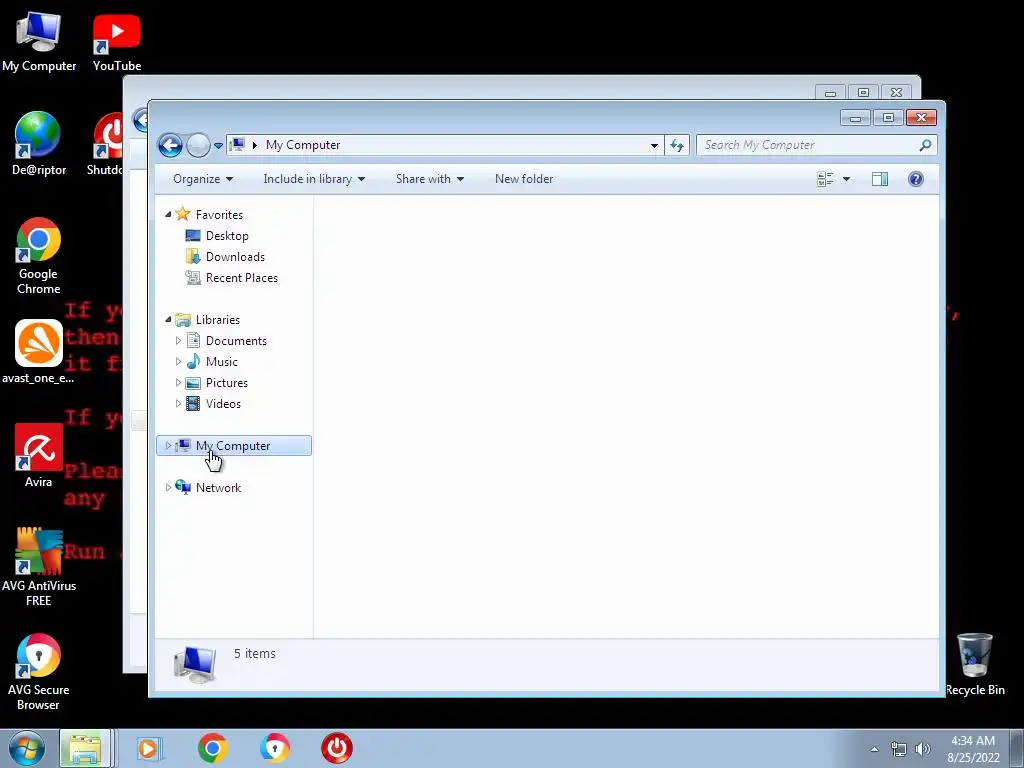Expand the Documents library

tap(178, 340)
